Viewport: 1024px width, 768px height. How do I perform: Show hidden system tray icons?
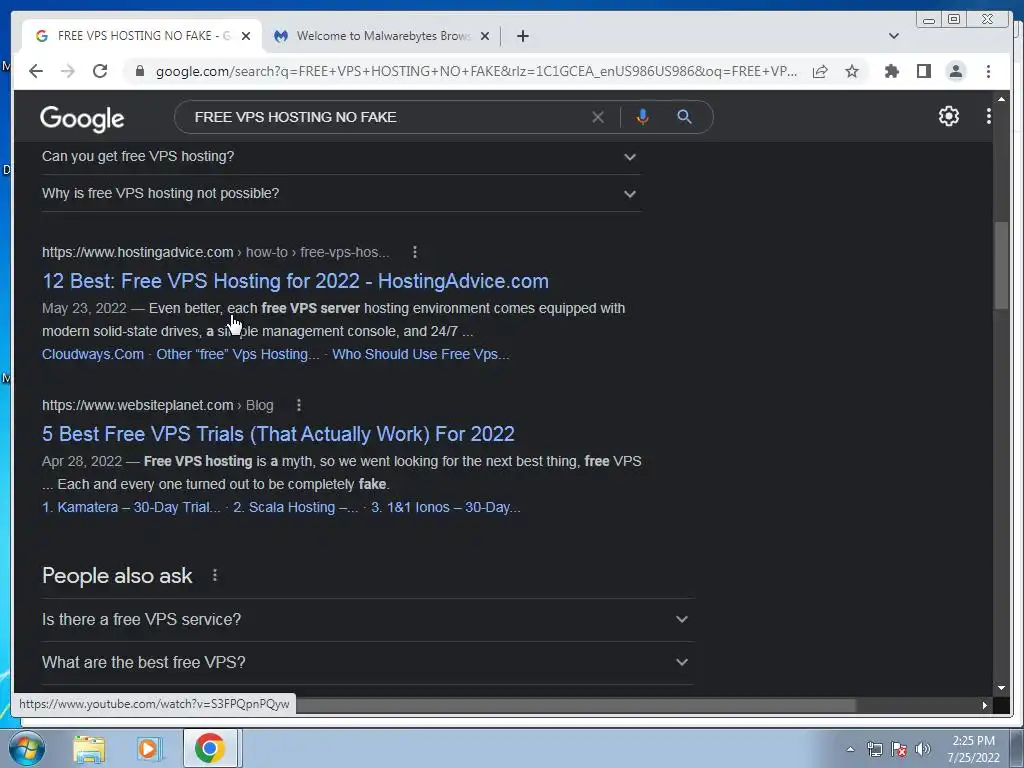(850, 749)
